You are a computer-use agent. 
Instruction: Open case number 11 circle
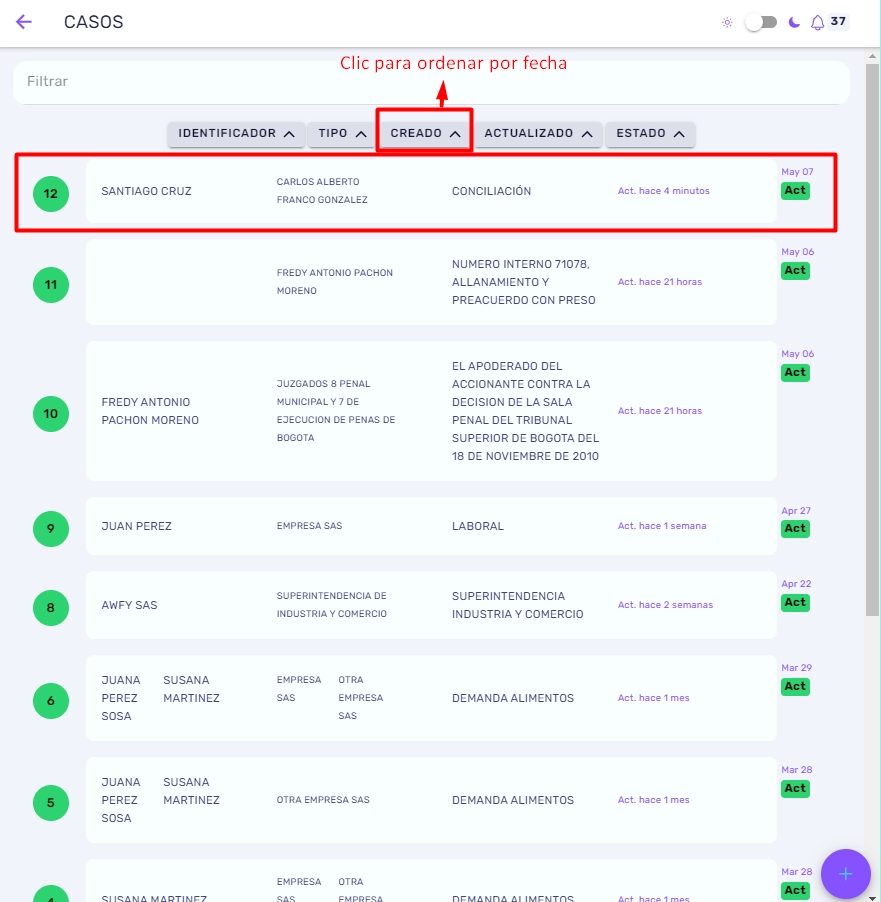point(51,285)
